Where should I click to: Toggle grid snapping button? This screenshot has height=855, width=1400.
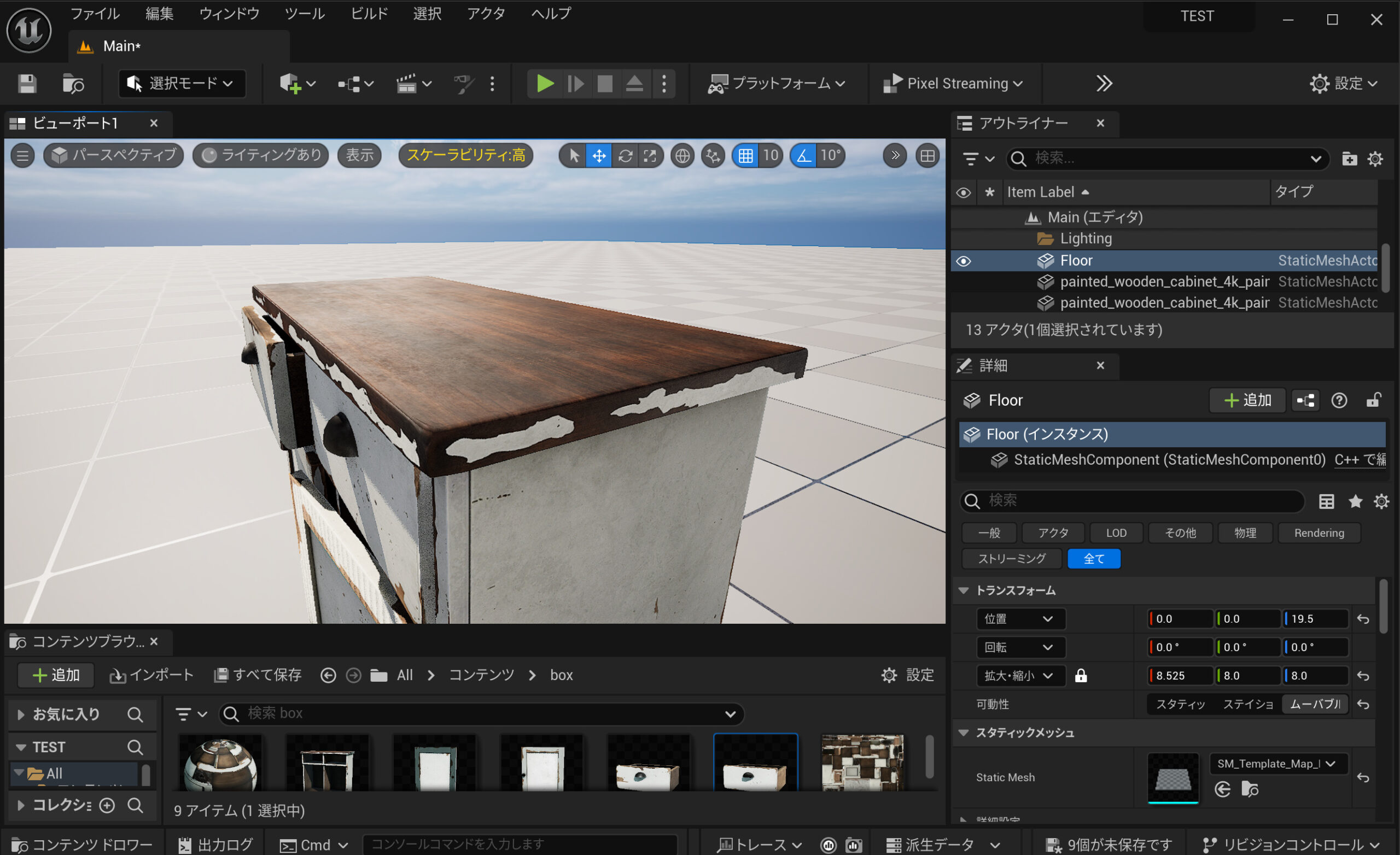[x=745, y=156]
